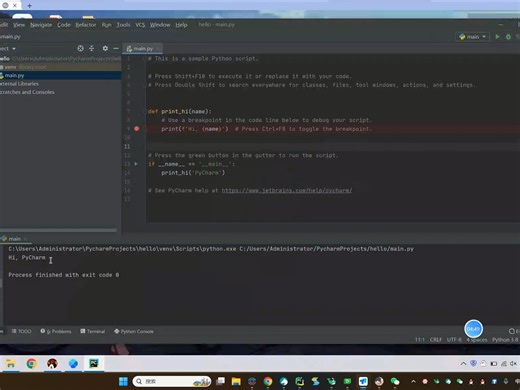Remove the red breakpoint on line 9
Viewport: 520px width, 390px height.
(x=137, y=129)
